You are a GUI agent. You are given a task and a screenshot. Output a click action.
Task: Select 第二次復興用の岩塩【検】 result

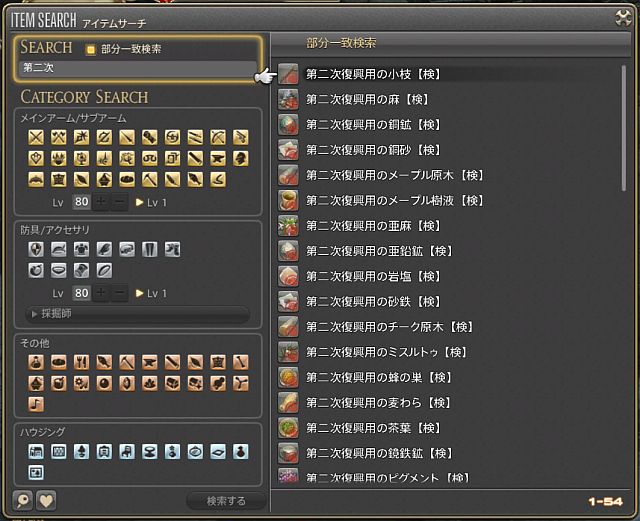click(447, 276)
